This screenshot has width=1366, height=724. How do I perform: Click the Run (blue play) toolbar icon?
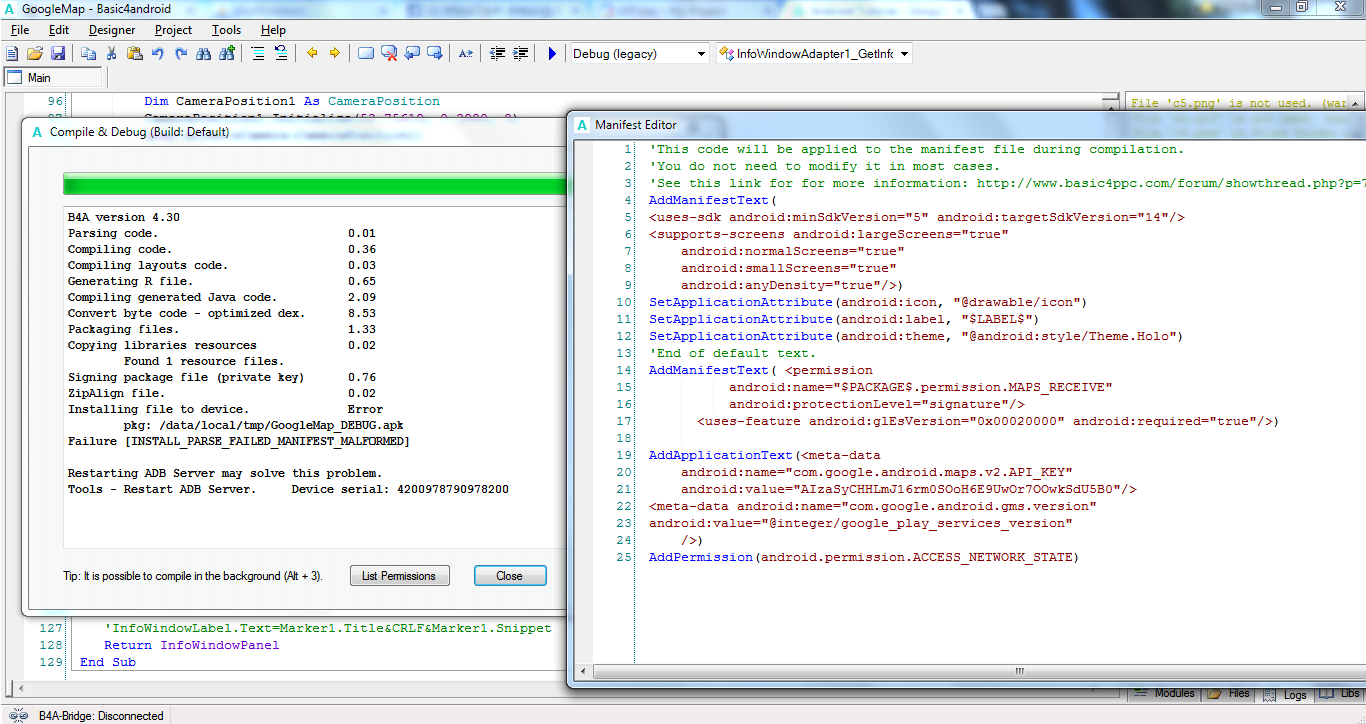coord(552,54)
